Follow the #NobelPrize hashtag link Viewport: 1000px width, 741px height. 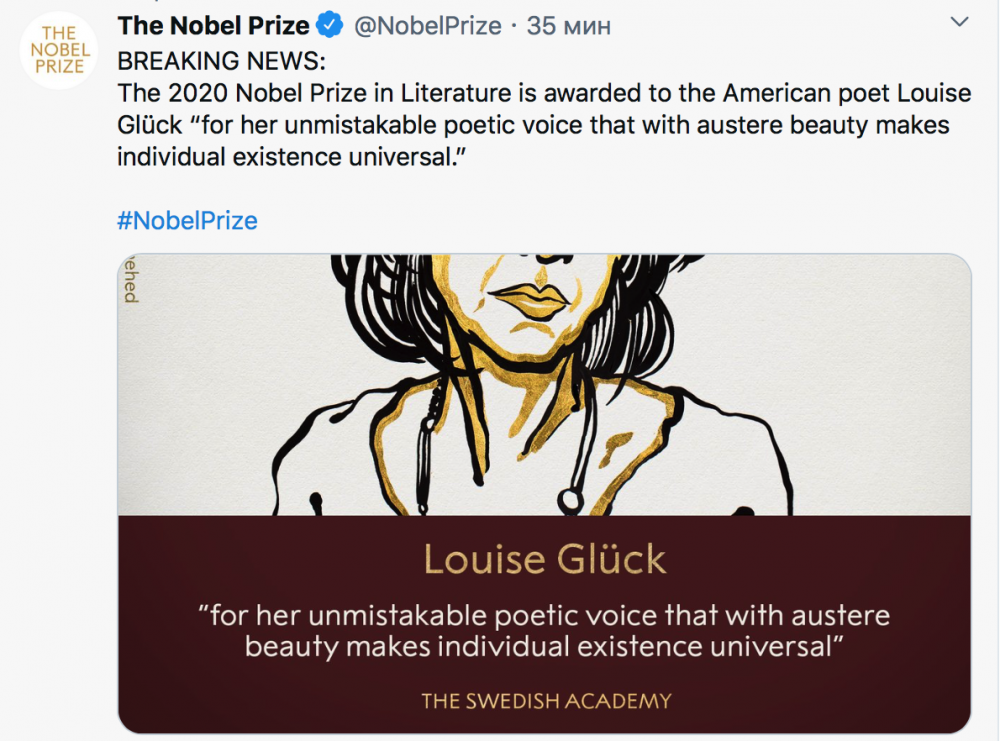188,221
